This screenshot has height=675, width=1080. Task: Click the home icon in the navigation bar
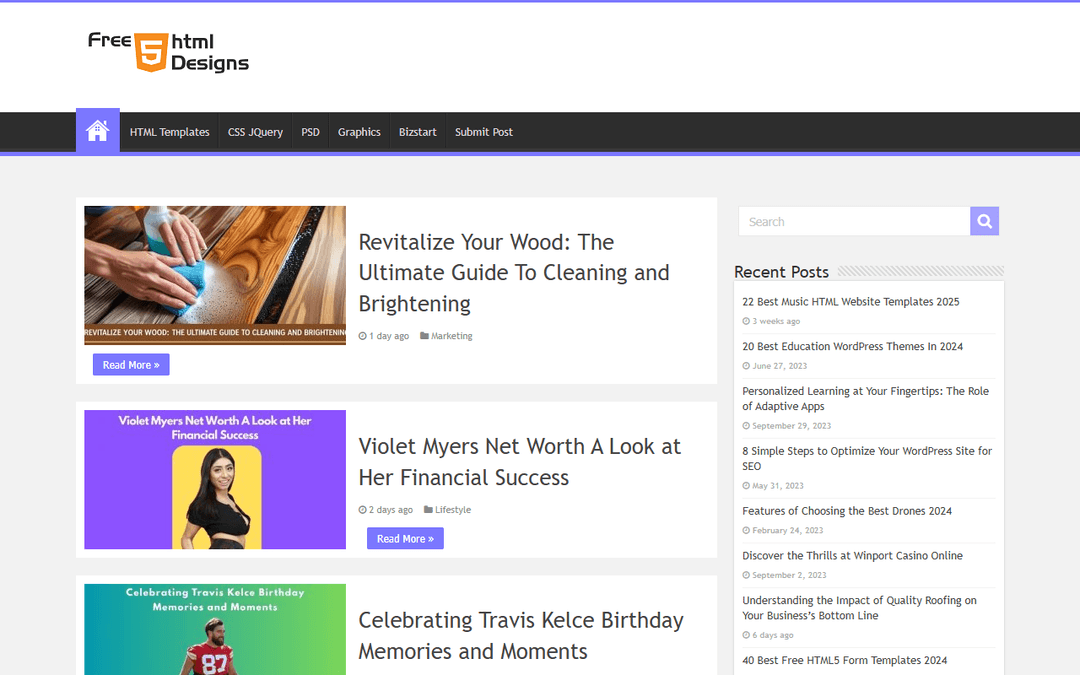click(97, 131)
